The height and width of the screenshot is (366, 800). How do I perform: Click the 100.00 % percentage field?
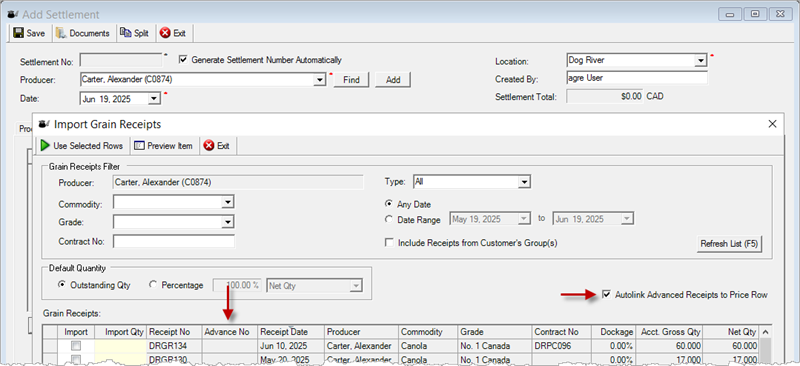pos(237,286)
